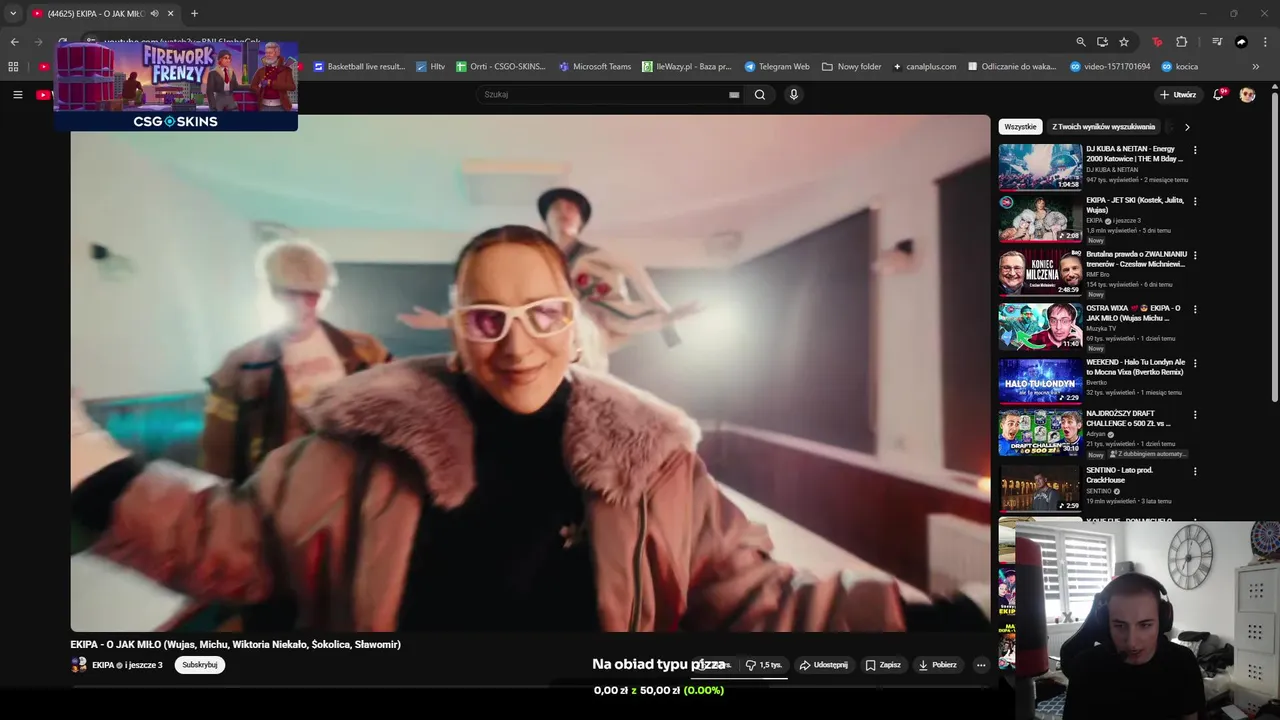Click the Utwórz create button

1178,95
